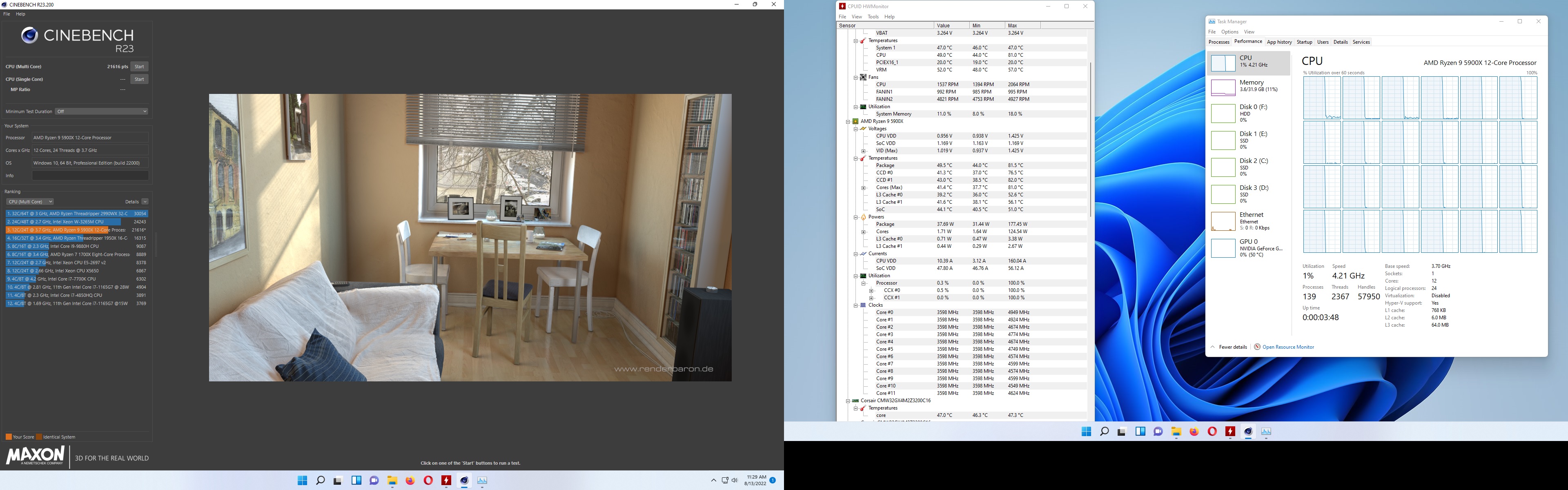Open Resource Monitor link
Viewport: 1568px width, 490px height.
click(1288, 347)
